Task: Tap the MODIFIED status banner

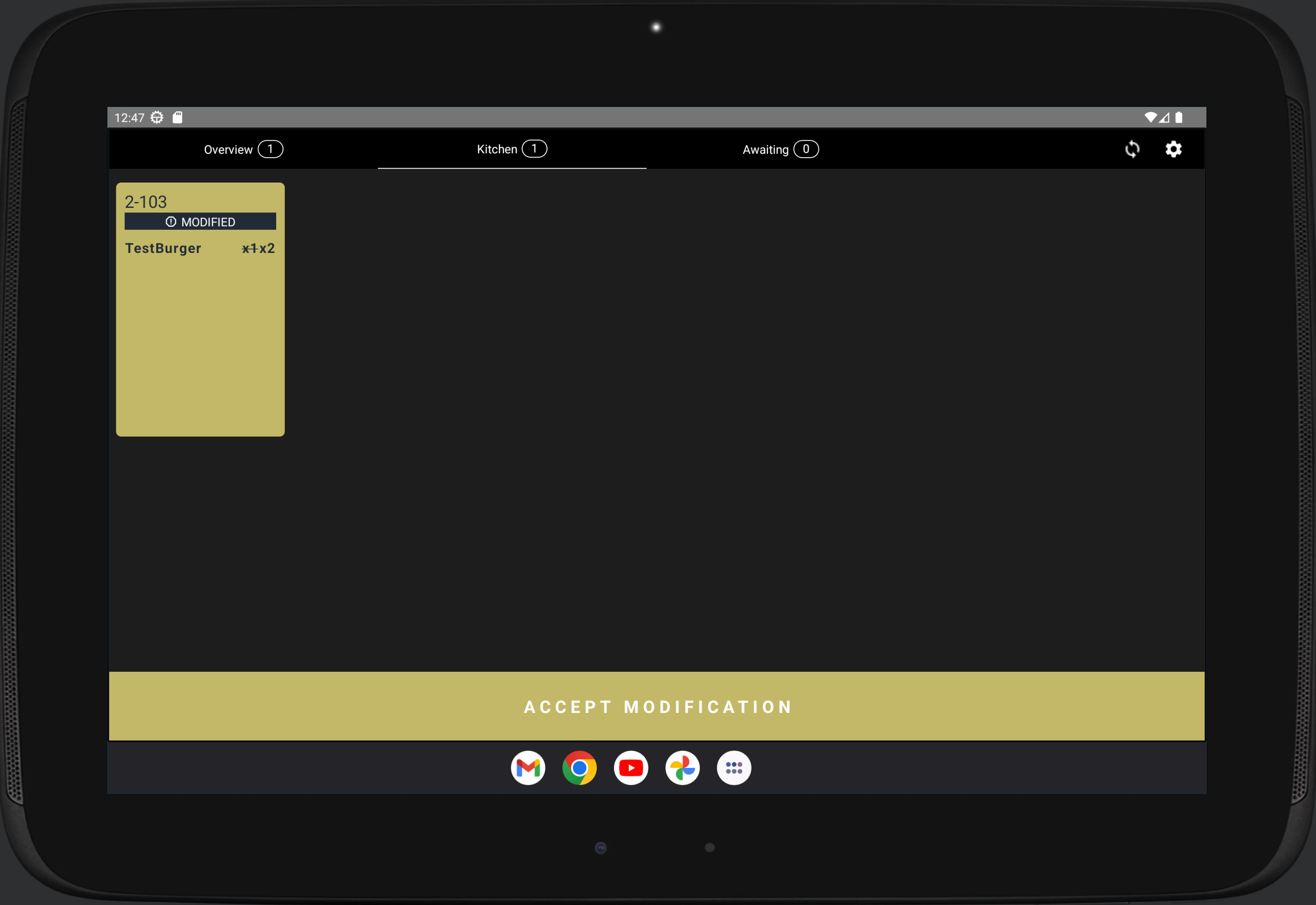Action: (x=200, y=222)
